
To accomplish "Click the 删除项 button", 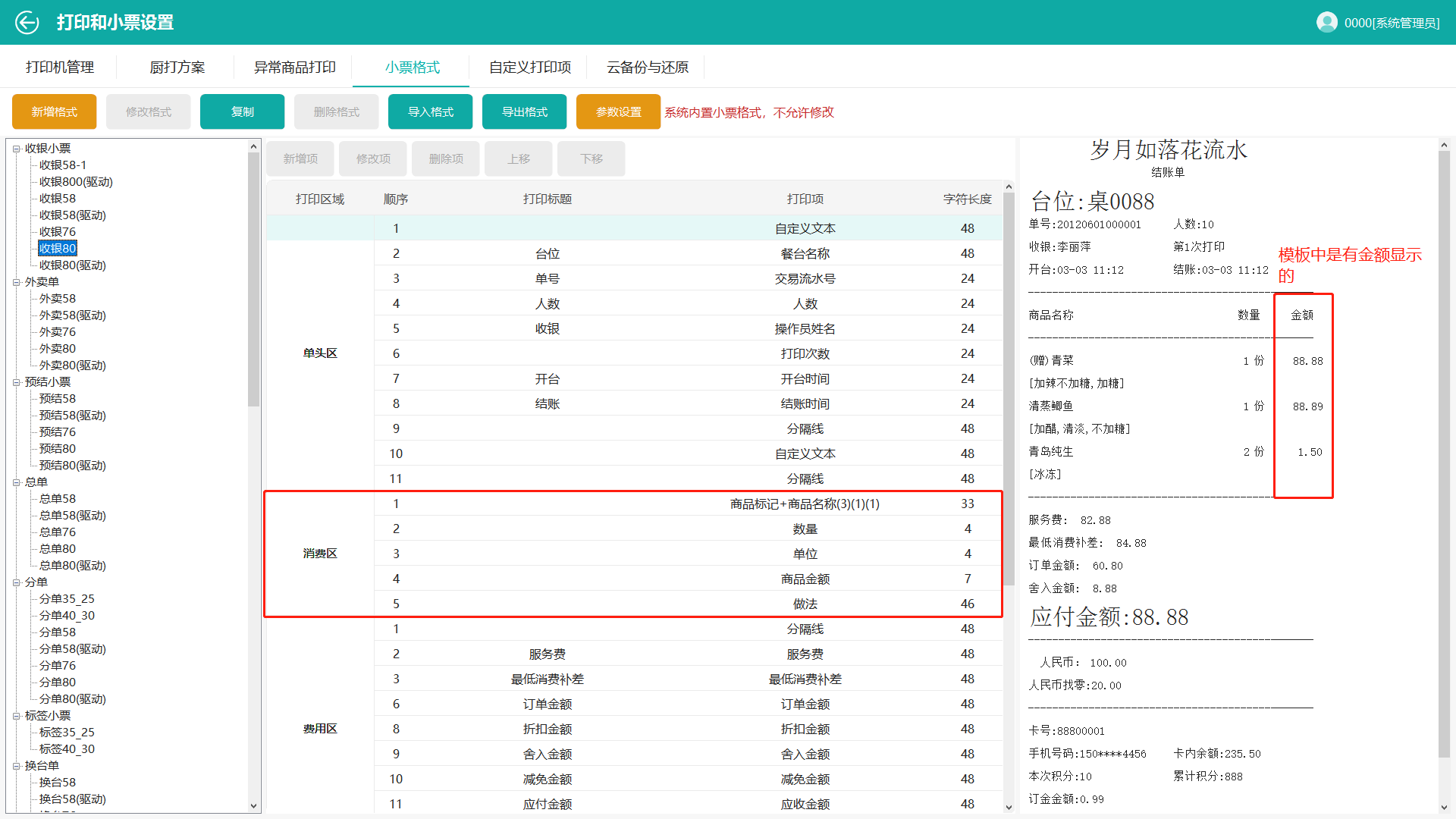I will 446,159.
